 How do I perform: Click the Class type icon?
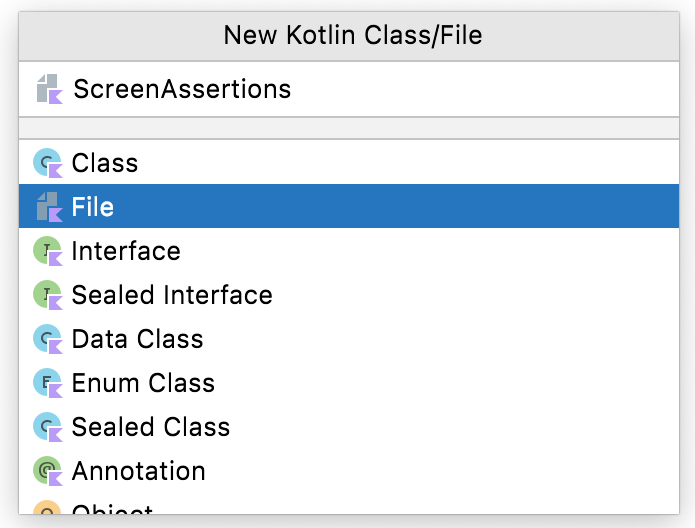47,163
